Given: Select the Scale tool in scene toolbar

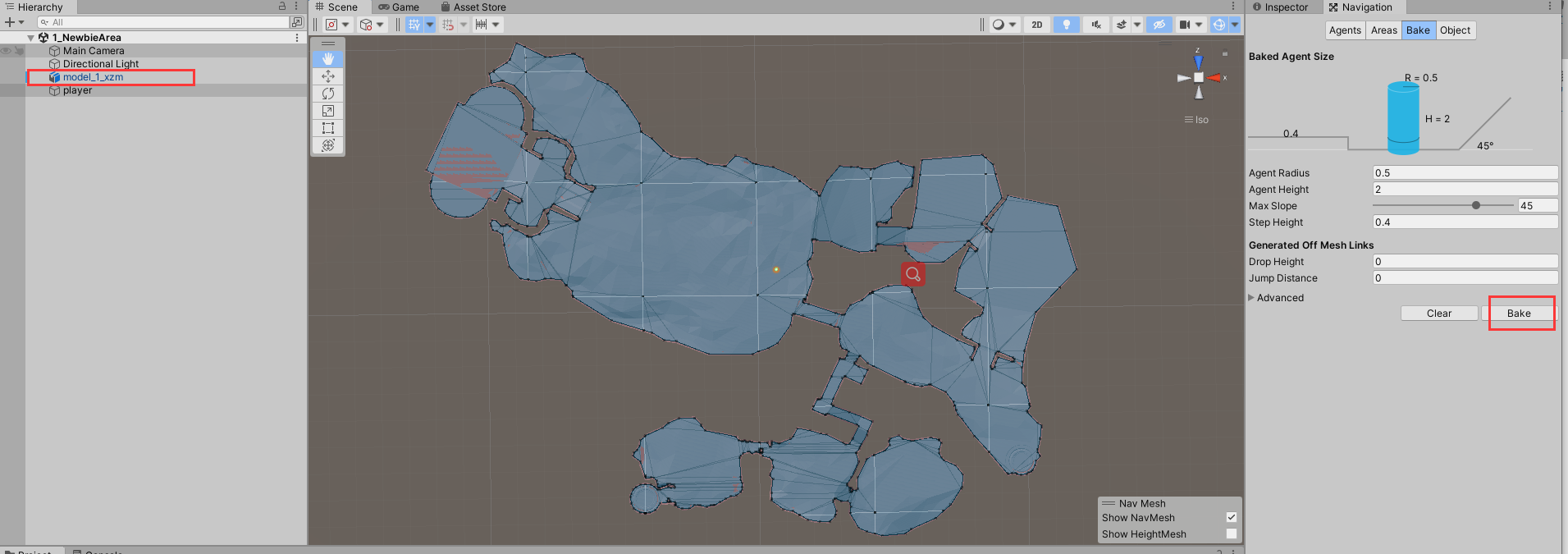Looking at the screenshot, I should [328, 111].
